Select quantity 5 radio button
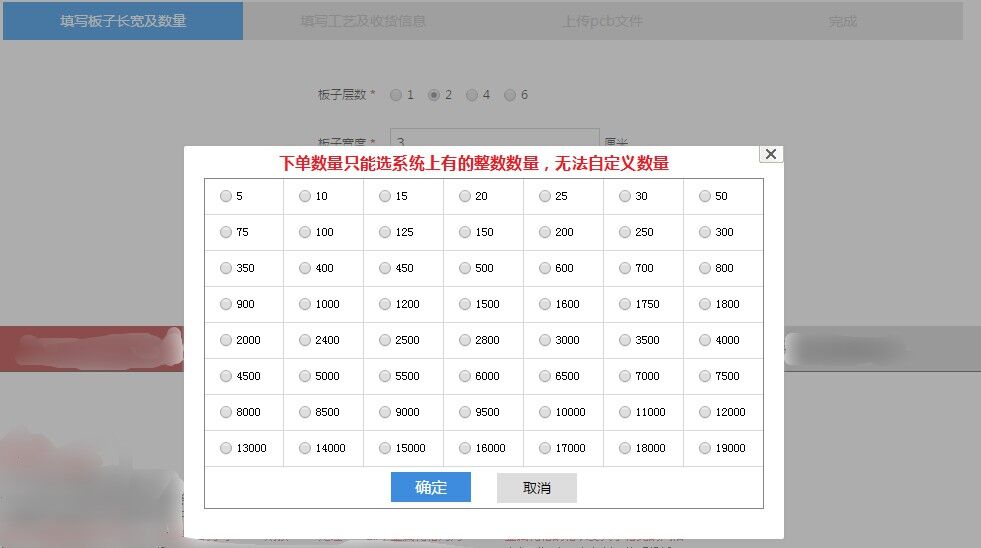981x548 pixels. point(226,197)
